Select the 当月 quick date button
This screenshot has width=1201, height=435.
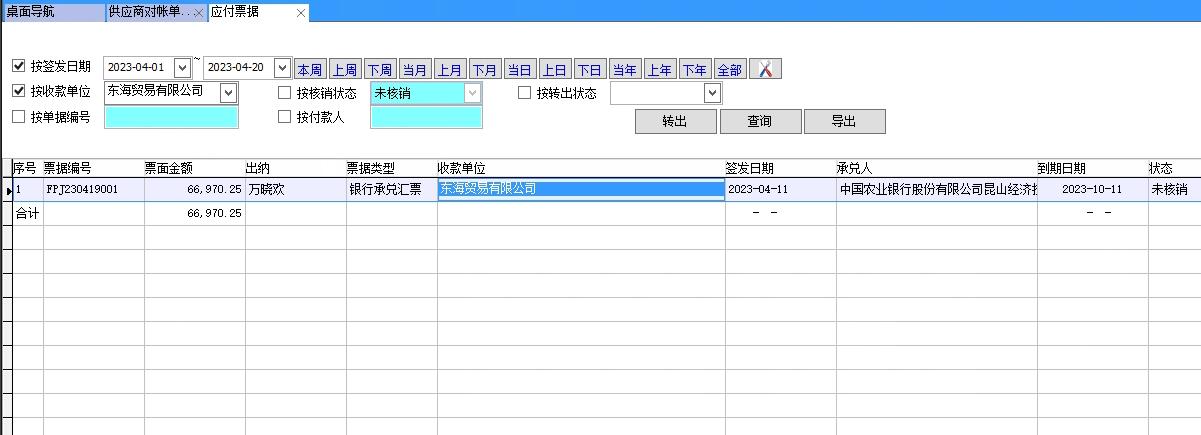[x=414, y=69]
